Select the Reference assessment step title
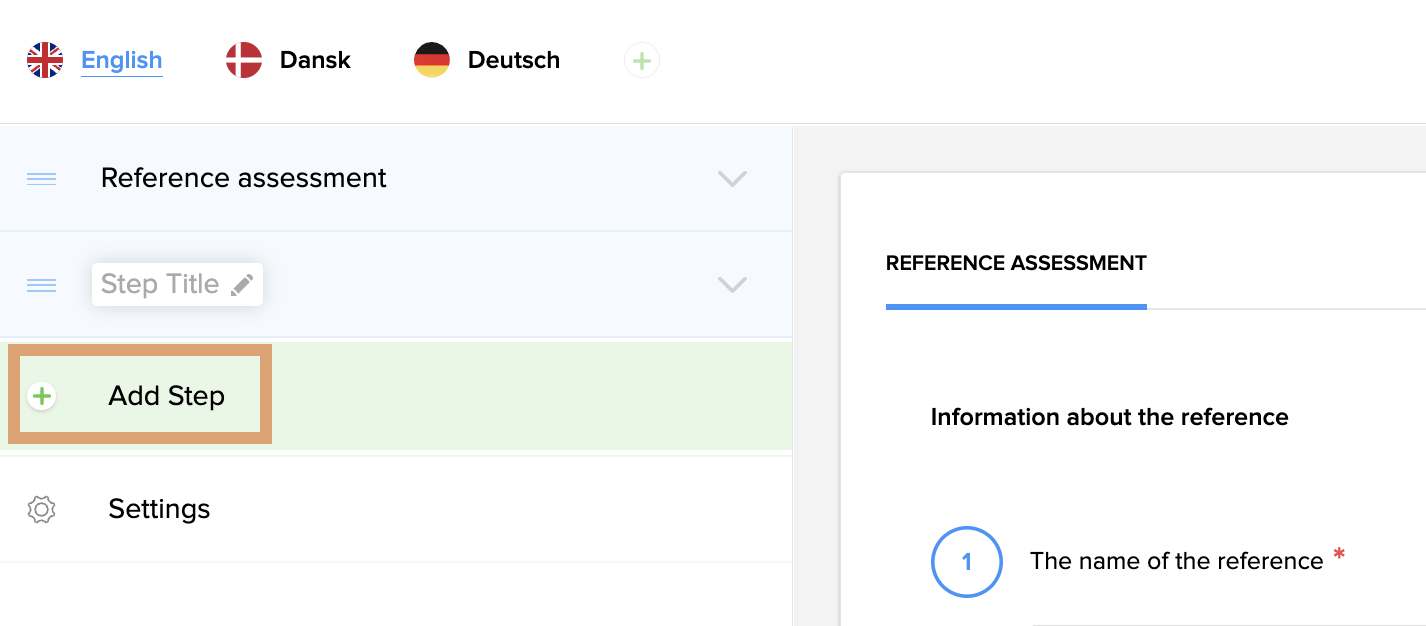Viewport: 1426px width, 626px height. click(243, 178)
